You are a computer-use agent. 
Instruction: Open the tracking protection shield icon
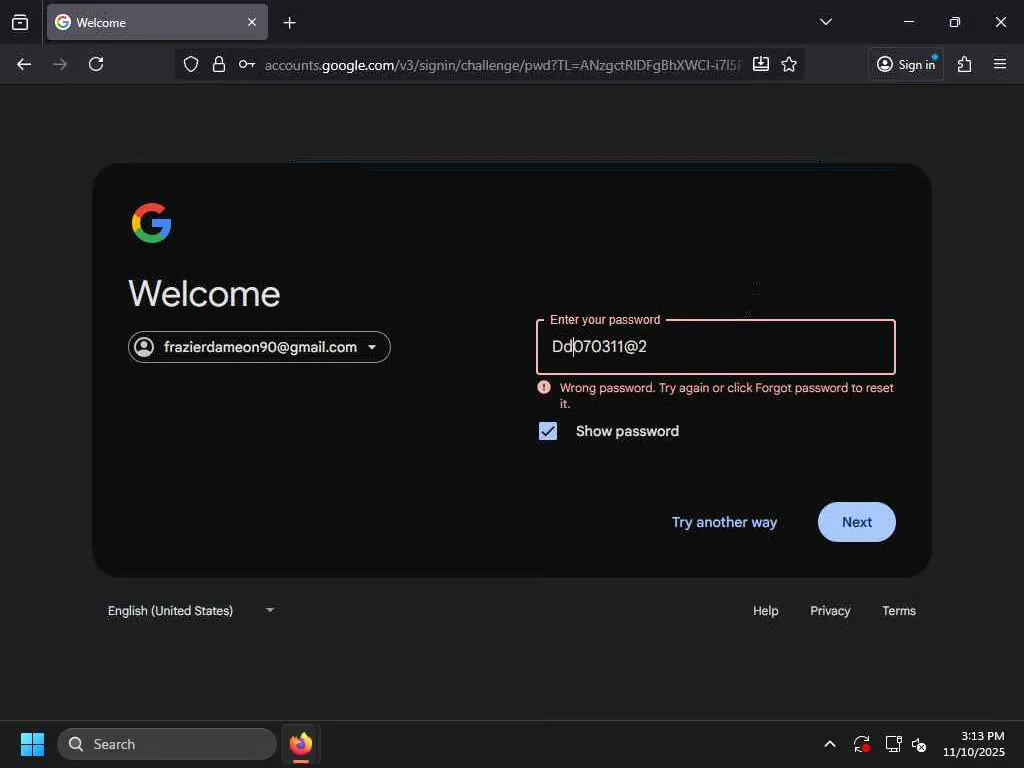191,64
